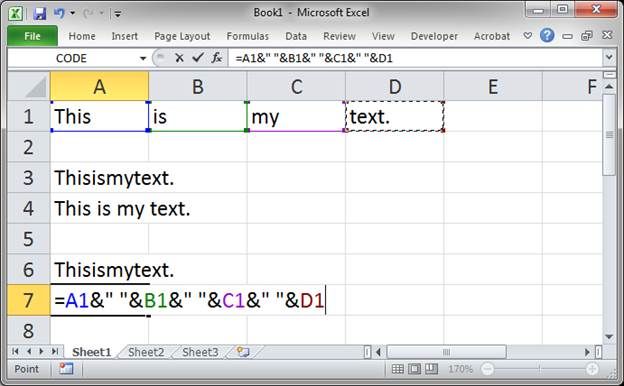Image resolution: width=624 pixels, height=386 pixels.
Task: Open the Name Box dropdown arrow
Action: pyautogui.click(x=143, y=58)
